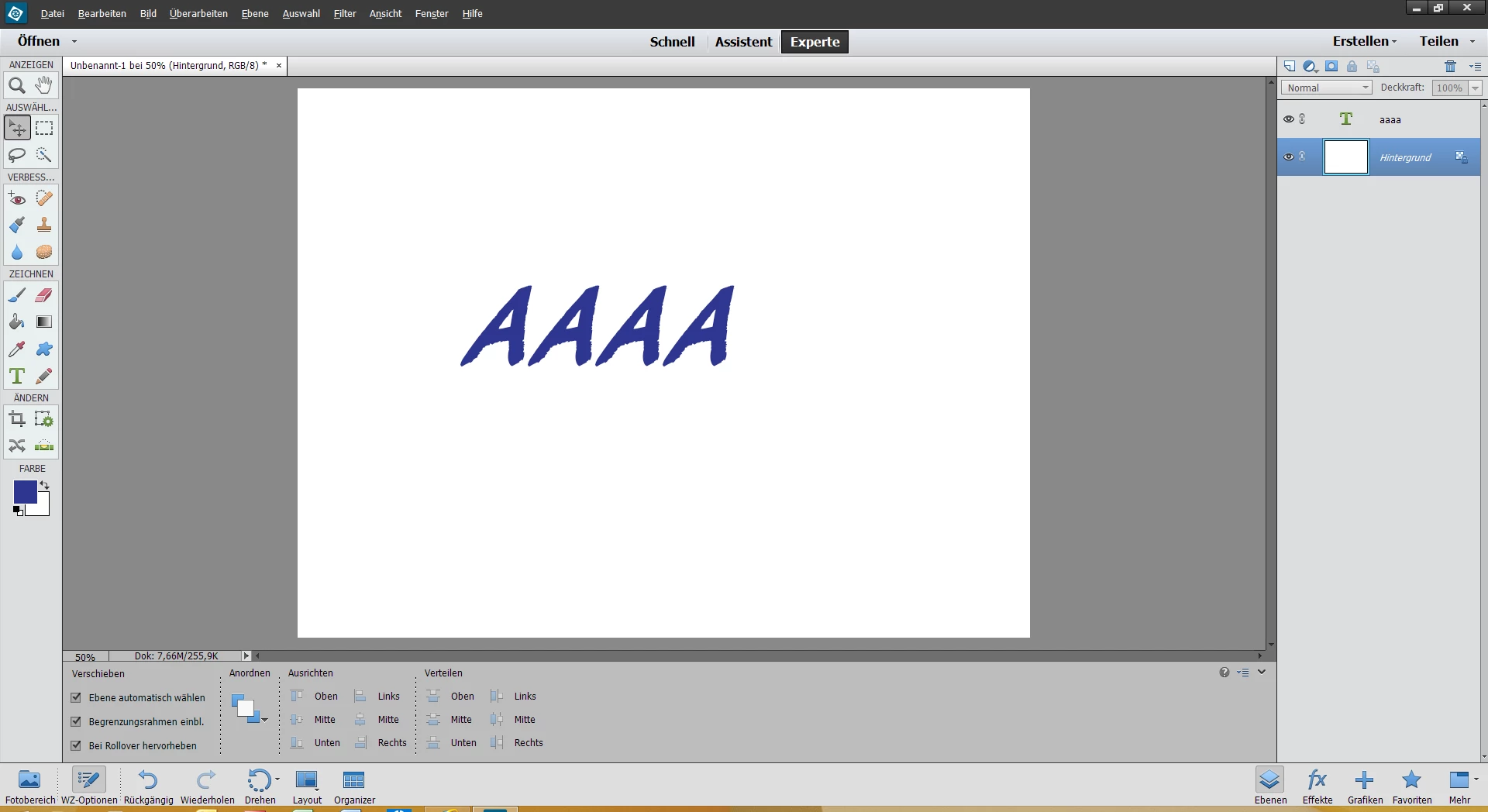Toggle lock all pixels in Layers panel

point(1352,66)
